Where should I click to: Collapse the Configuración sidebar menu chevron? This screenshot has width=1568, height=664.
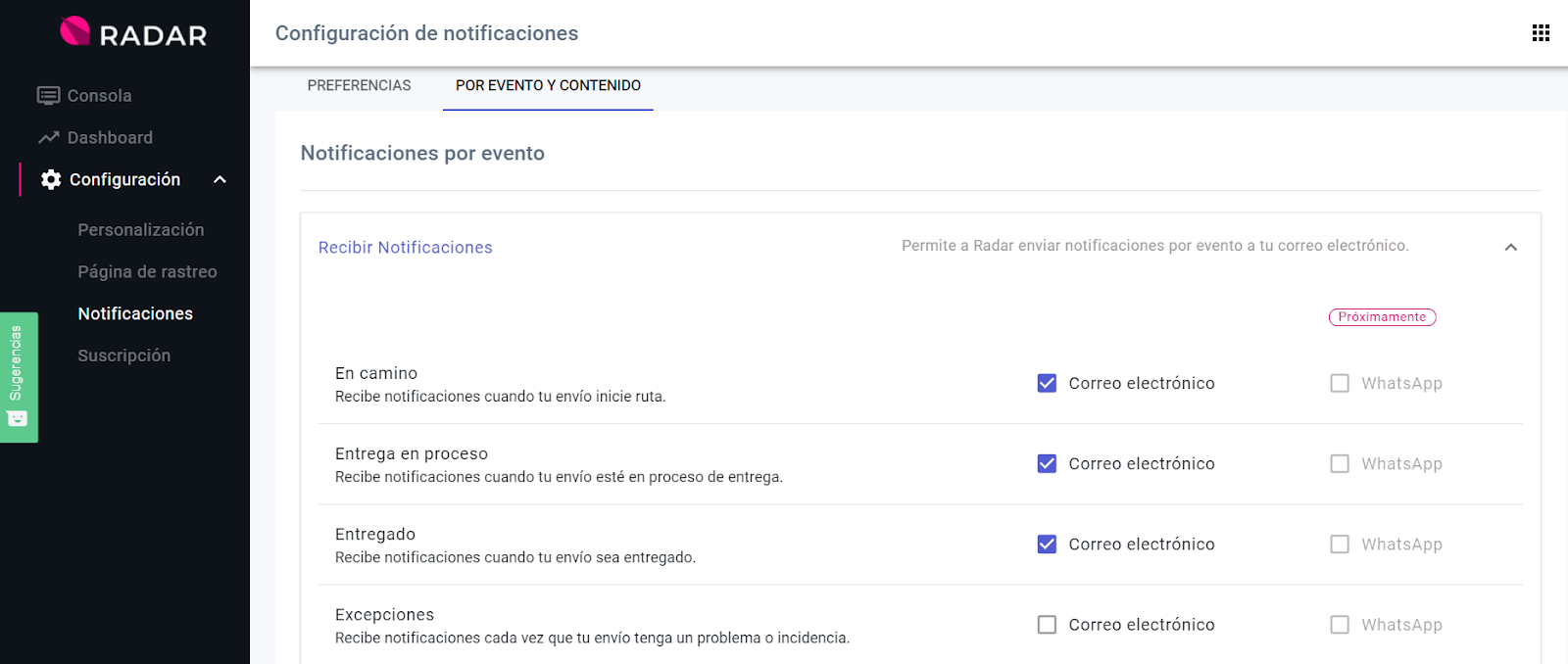220,179
